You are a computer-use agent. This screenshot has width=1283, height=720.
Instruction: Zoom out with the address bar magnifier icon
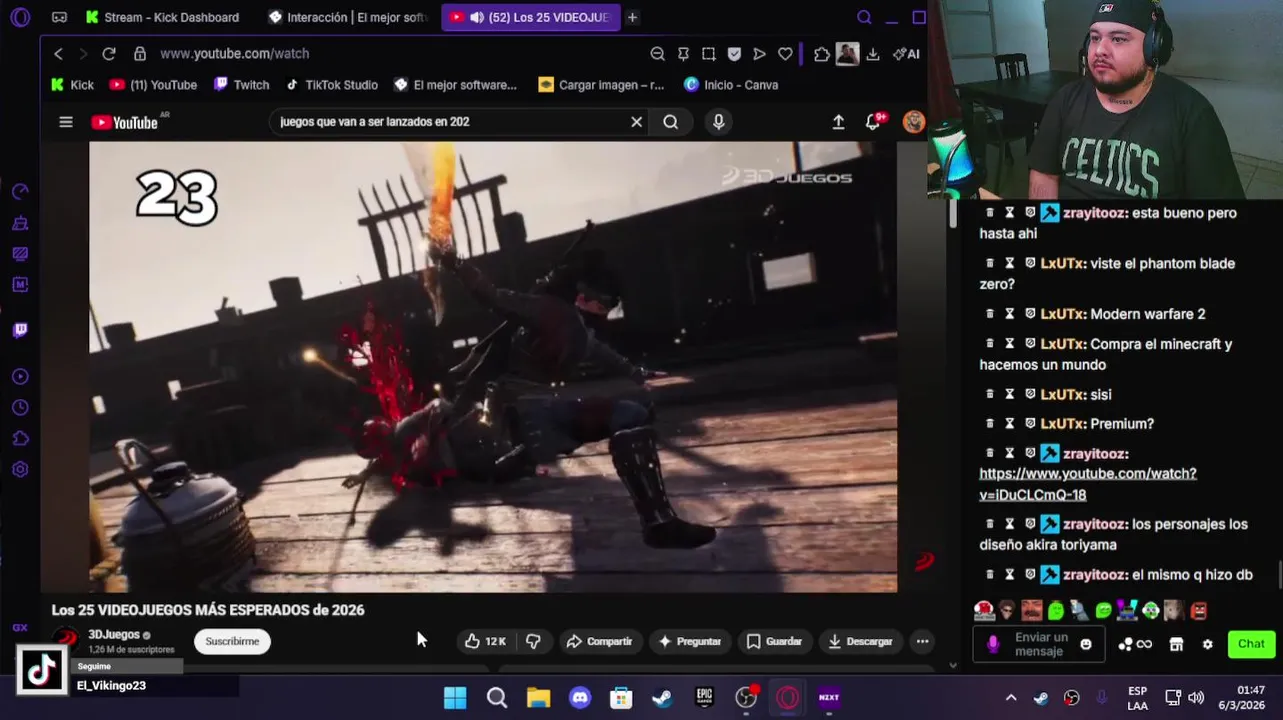coord(657,54)
